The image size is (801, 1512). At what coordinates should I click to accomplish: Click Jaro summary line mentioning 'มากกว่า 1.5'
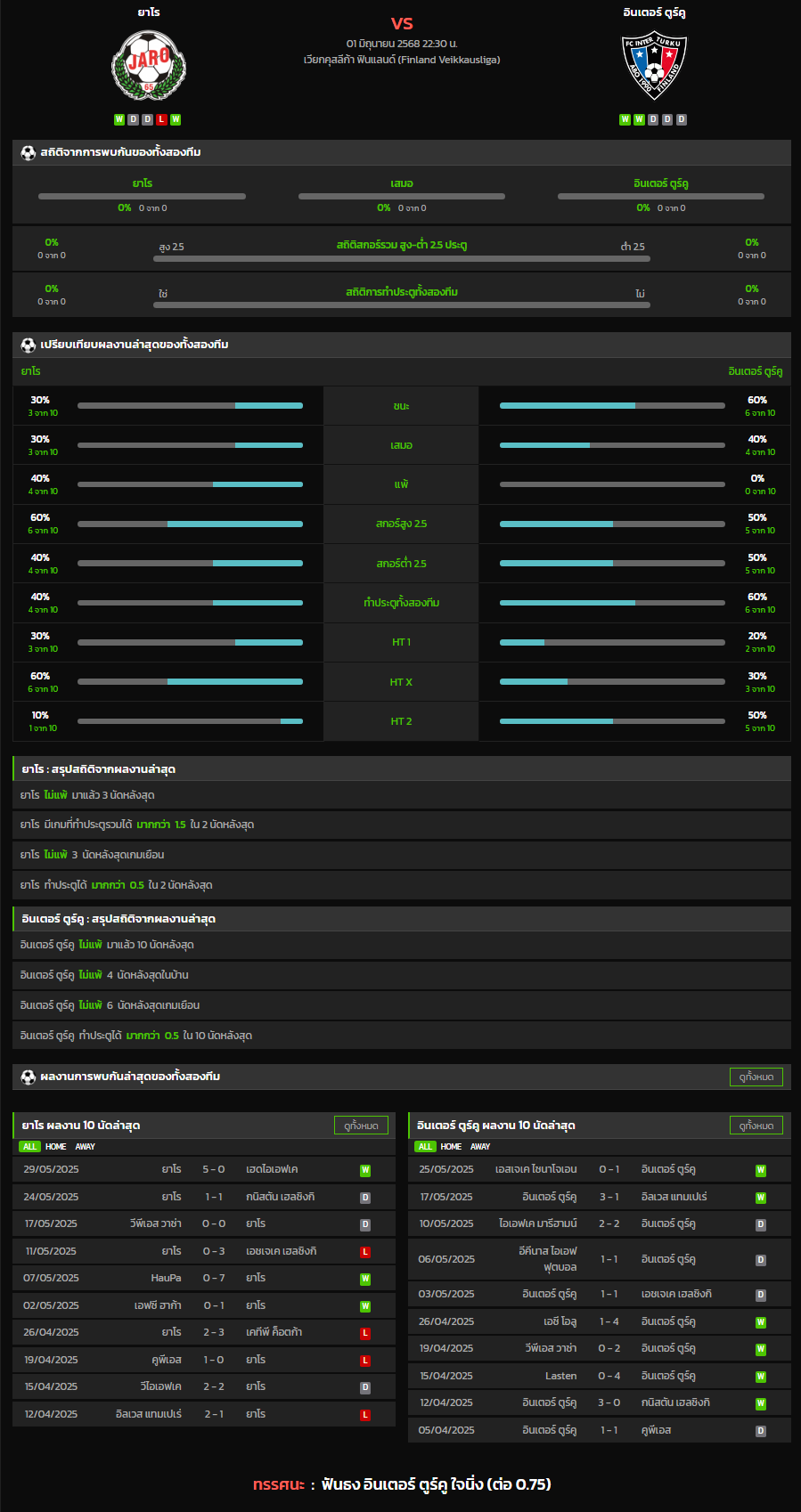(402, 825)
